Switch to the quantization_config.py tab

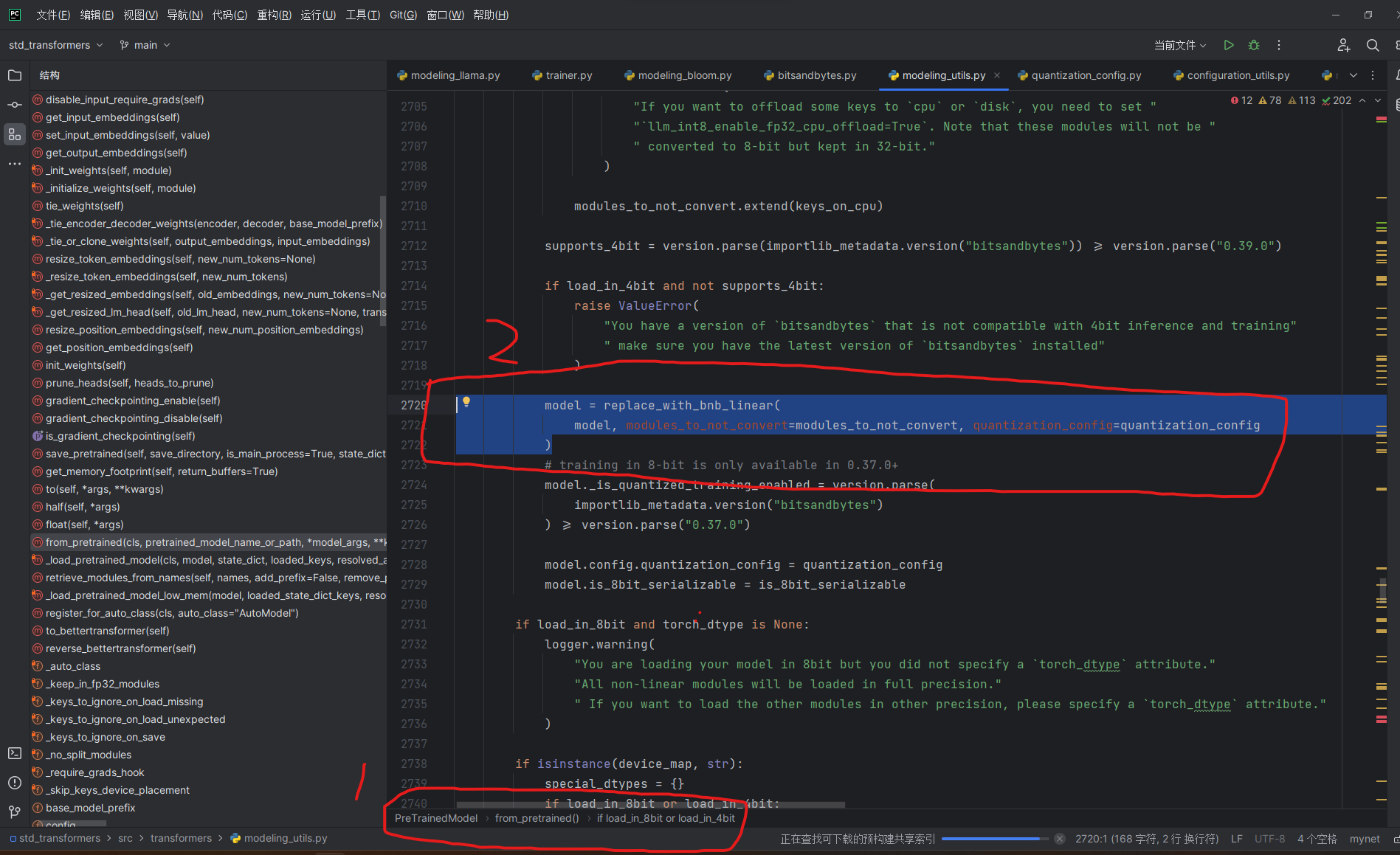pyautogui.click(x=1085, y=75)
